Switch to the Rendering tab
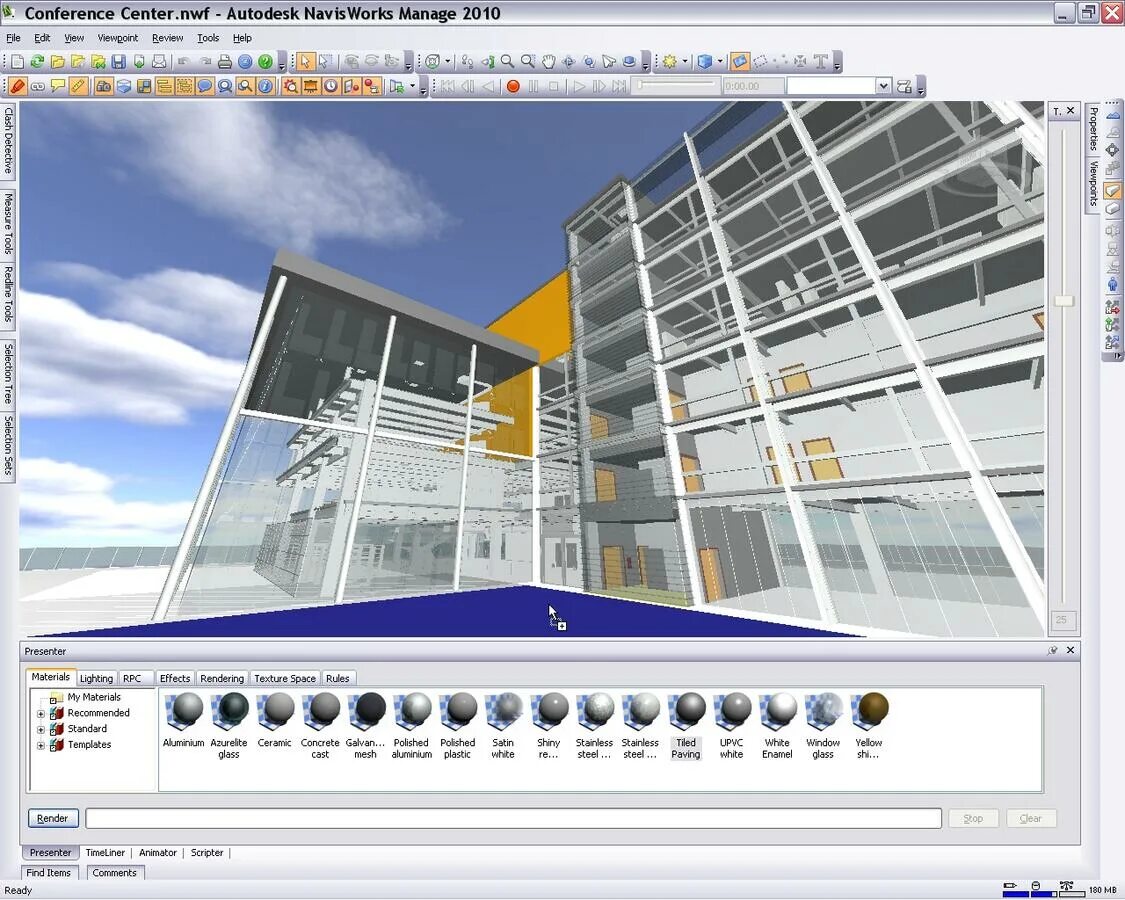This screenshot has height=900, width=1125. (222, 678)
